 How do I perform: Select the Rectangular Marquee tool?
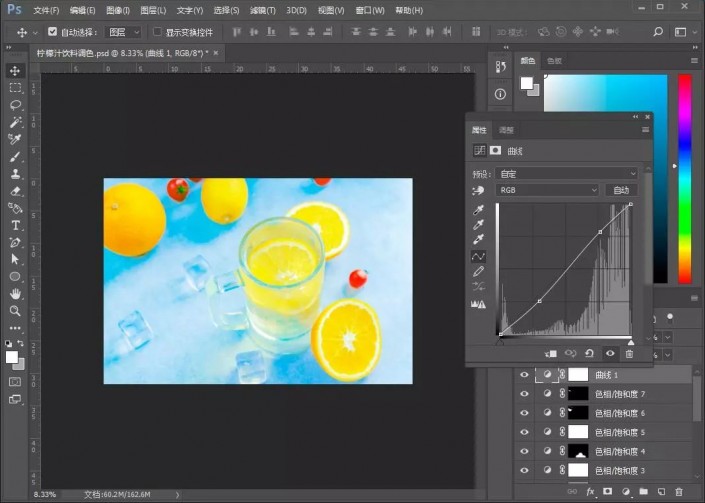(15, 88)
